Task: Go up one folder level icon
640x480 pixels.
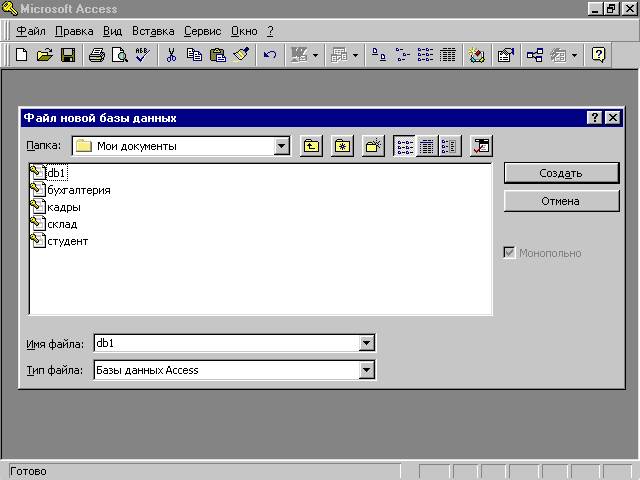Action: click(312, 146)
